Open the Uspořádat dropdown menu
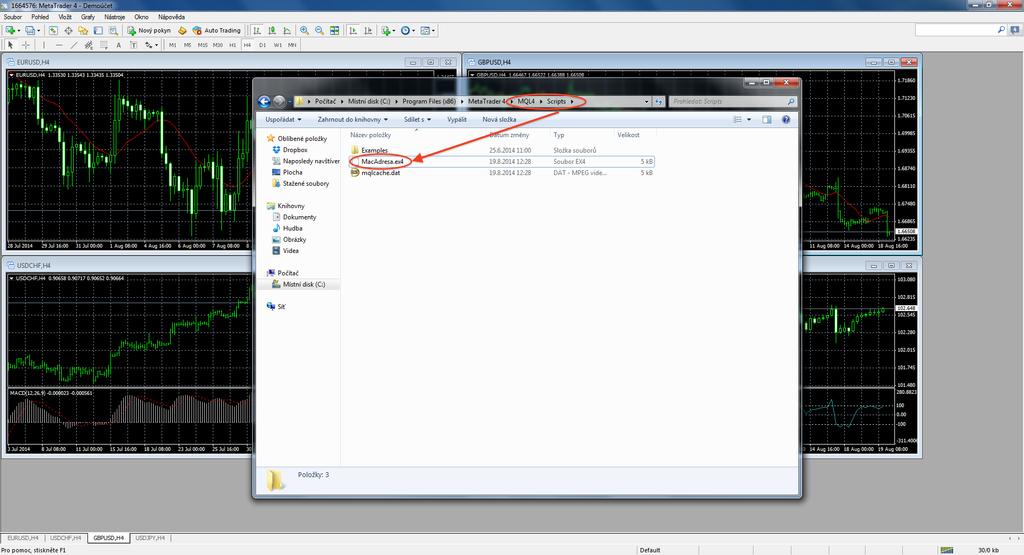Screen dimensions: 1024x555 point(283,119)
